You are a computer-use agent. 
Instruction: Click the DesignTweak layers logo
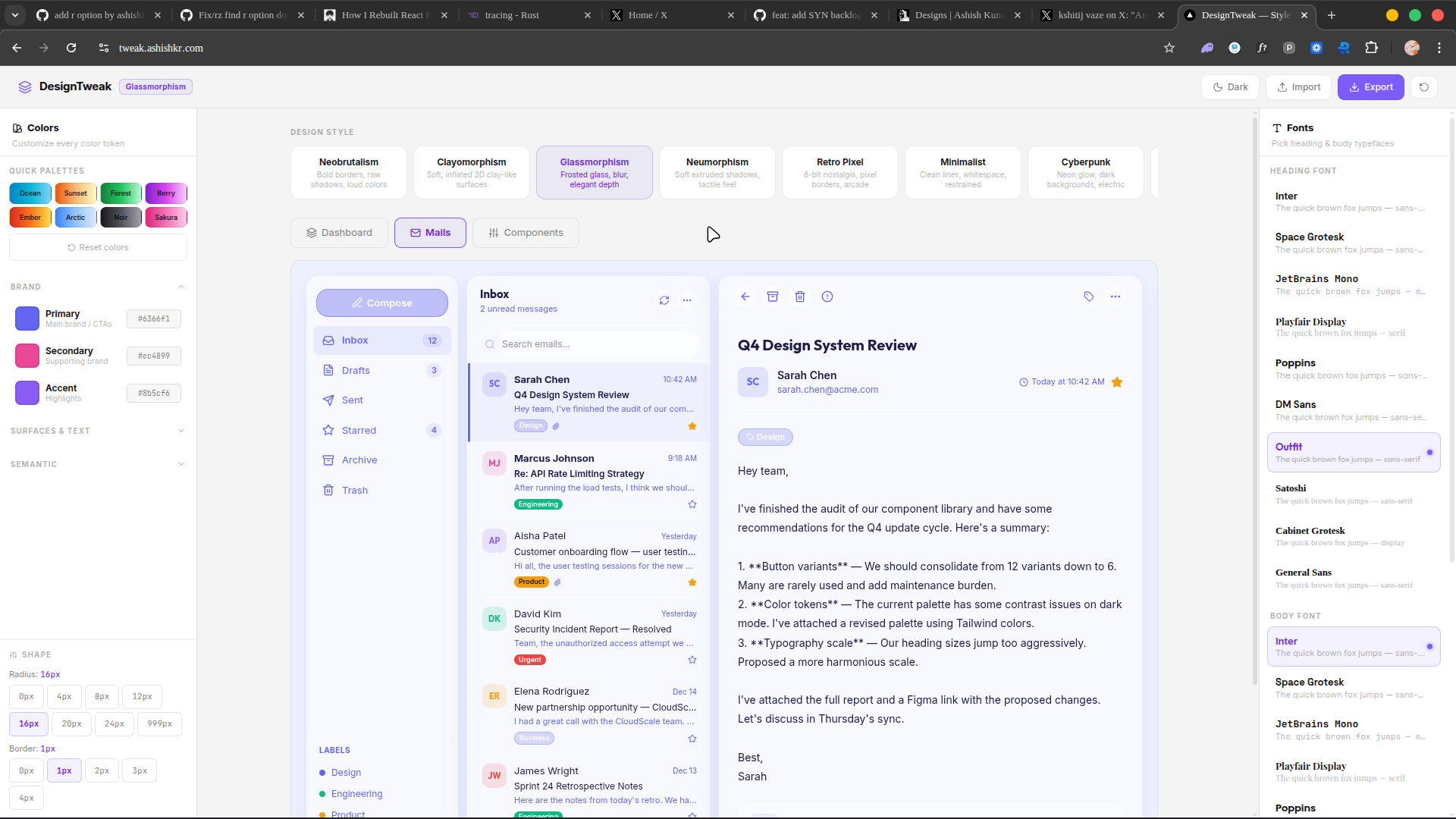click(x=25, y=86)
